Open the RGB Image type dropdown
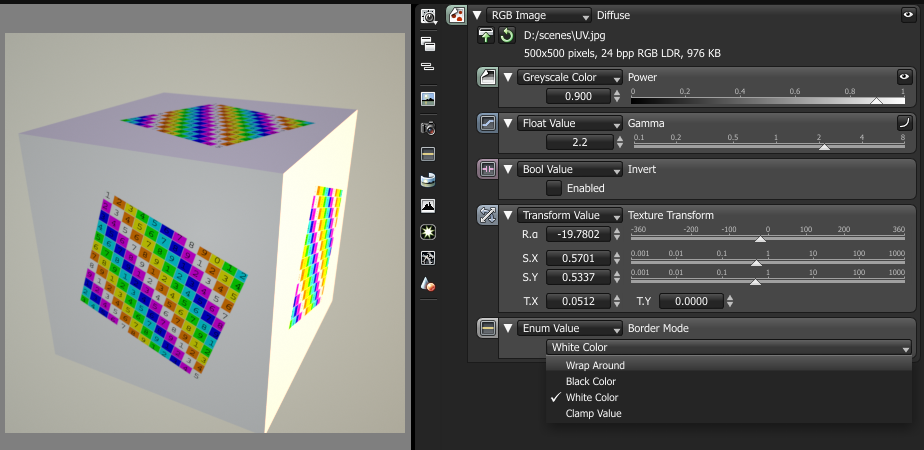Viewport: 924px width, 450px height. [x=539, y=15]
